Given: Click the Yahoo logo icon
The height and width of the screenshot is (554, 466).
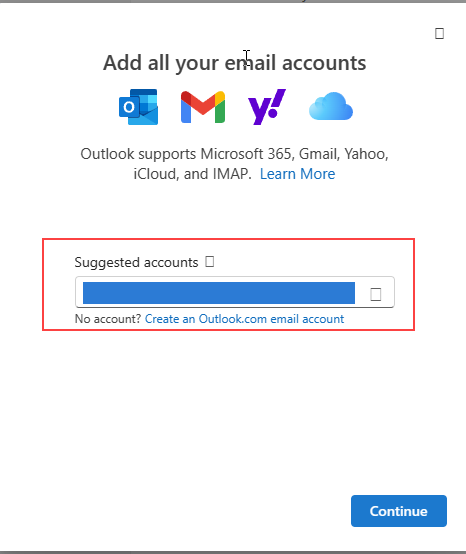Looking at the screenshot, I should tap(267, 107).
